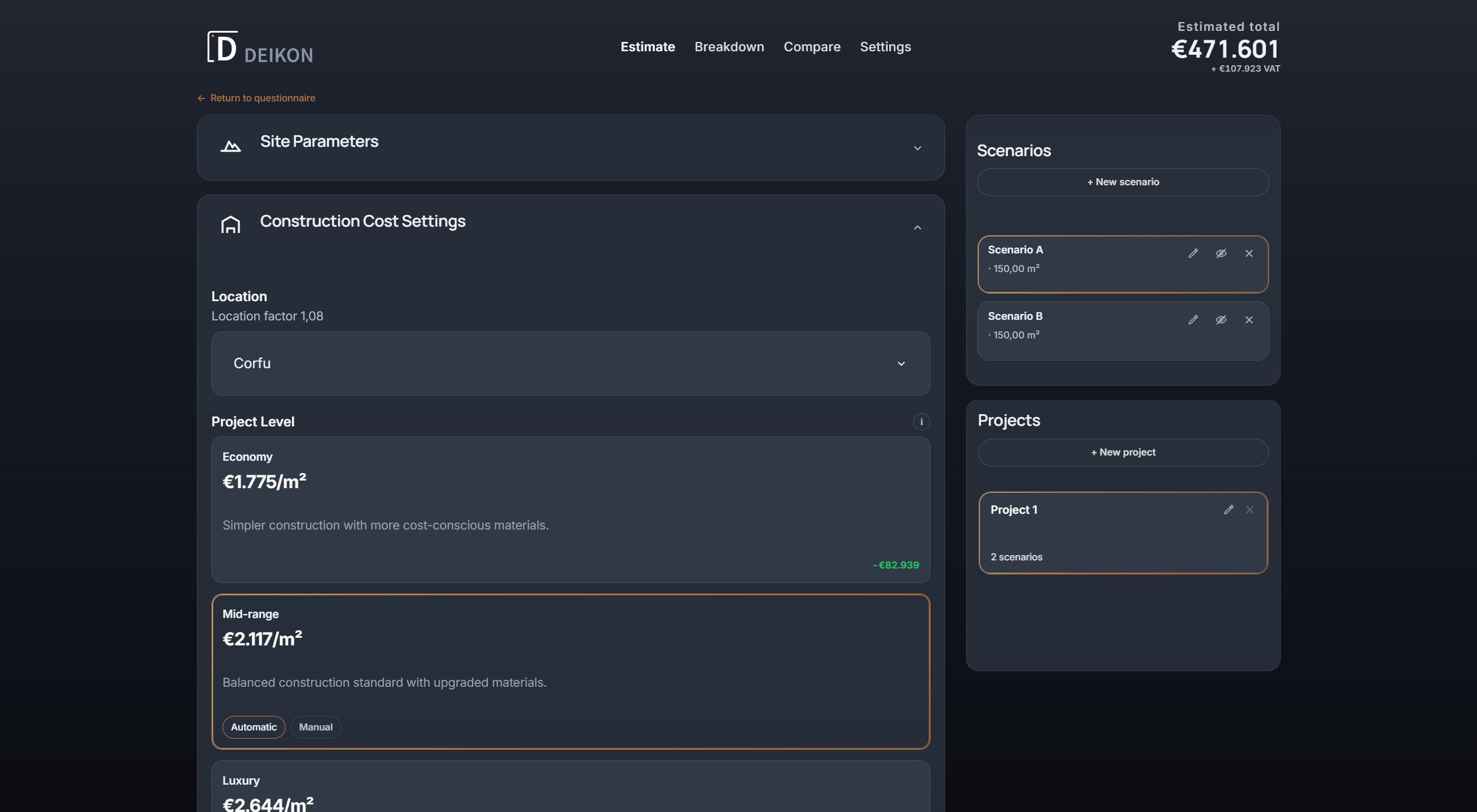The image size is (1477, 812).
Task: Click the Location factor 1,08 text
Action: tap(267, 316)
